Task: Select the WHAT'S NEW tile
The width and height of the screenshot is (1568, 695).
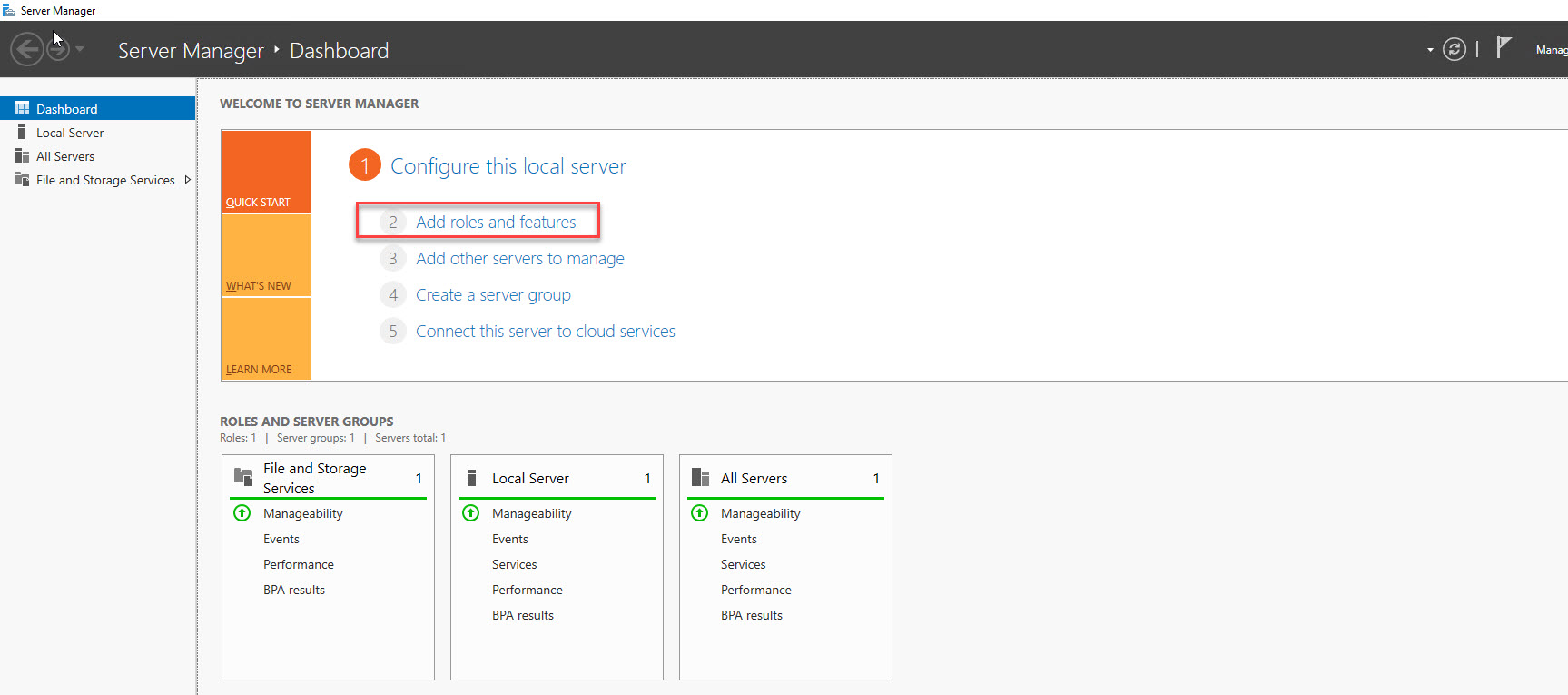Action: point(266,256)
